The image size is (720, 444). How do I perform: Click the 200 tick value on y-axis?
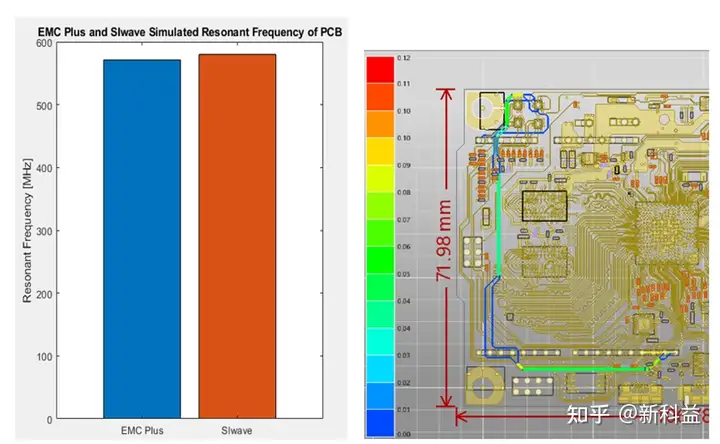[44, 294]
